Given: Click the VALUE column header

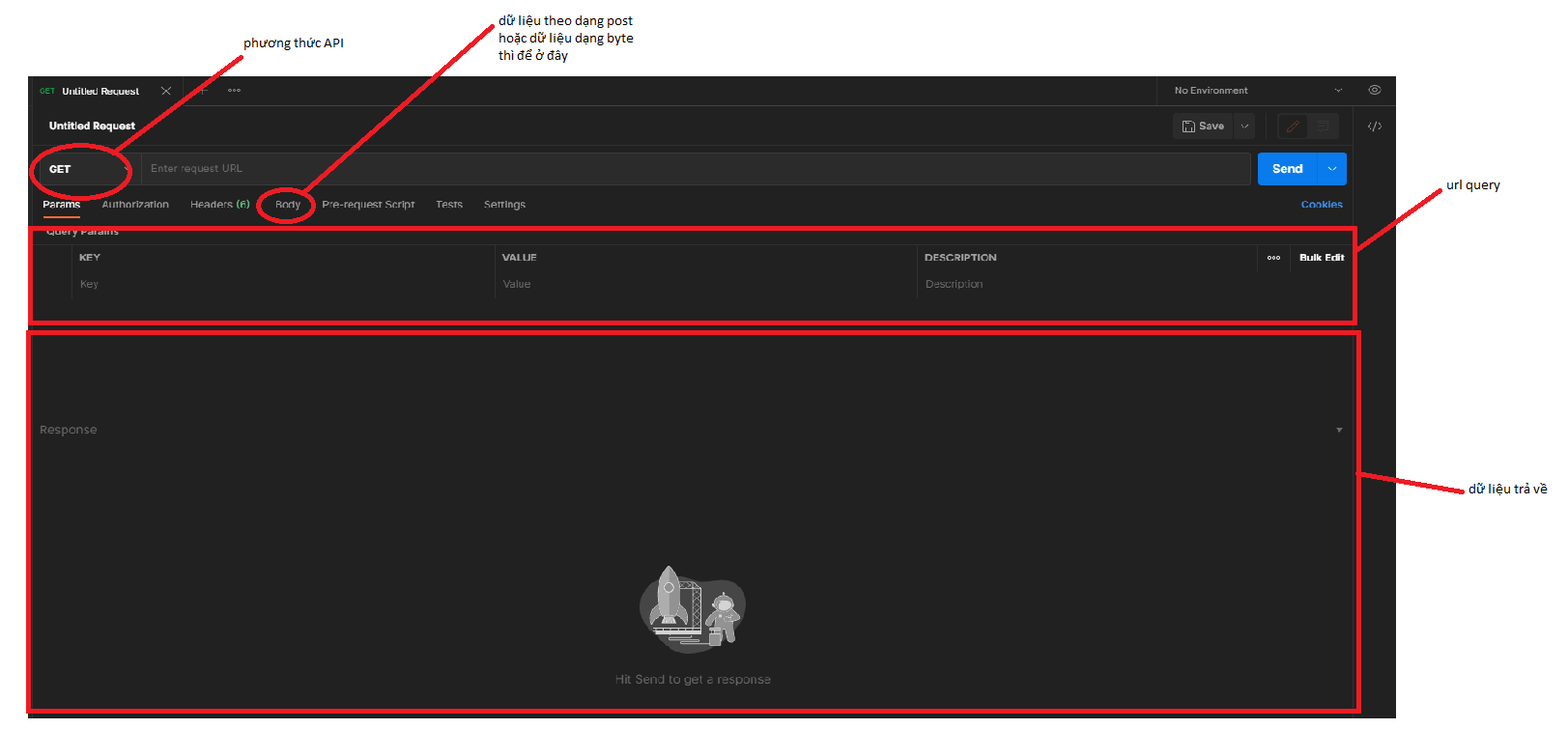Looking at the screenshot, I should 519,258.
